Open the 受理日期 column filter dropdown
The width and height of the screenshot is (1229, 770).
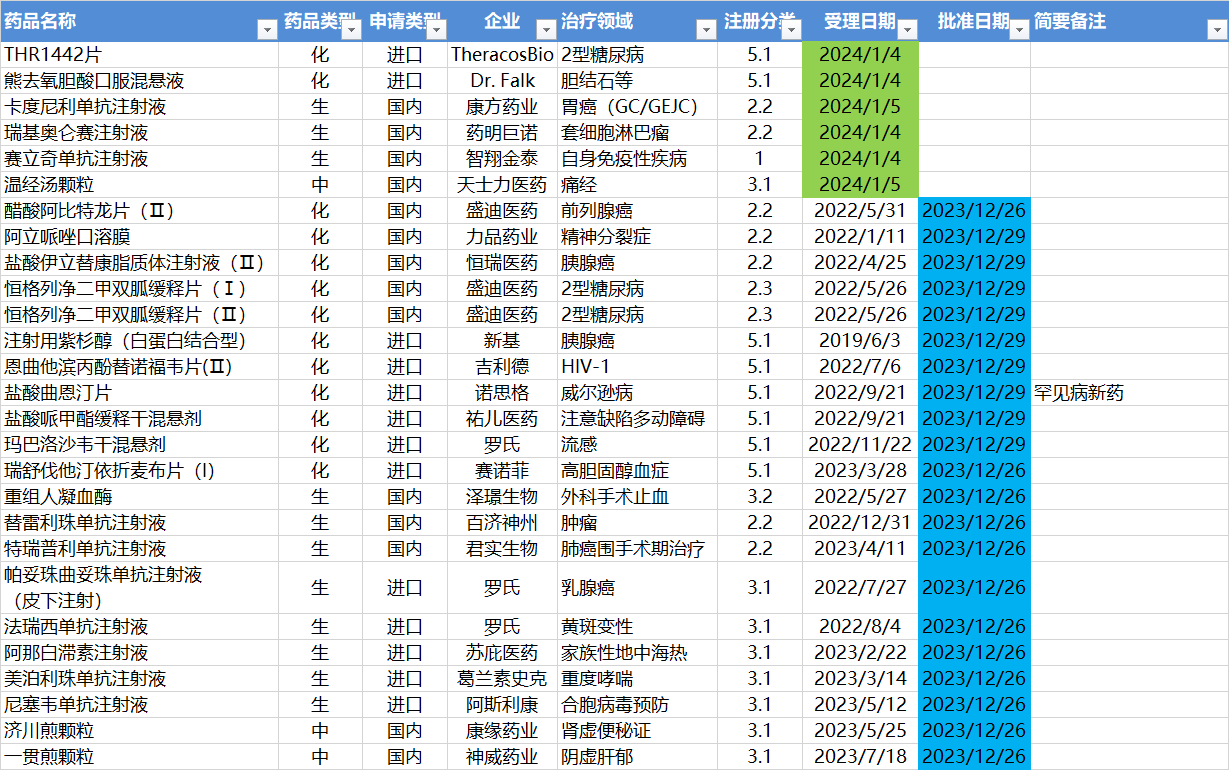[906, 30]
